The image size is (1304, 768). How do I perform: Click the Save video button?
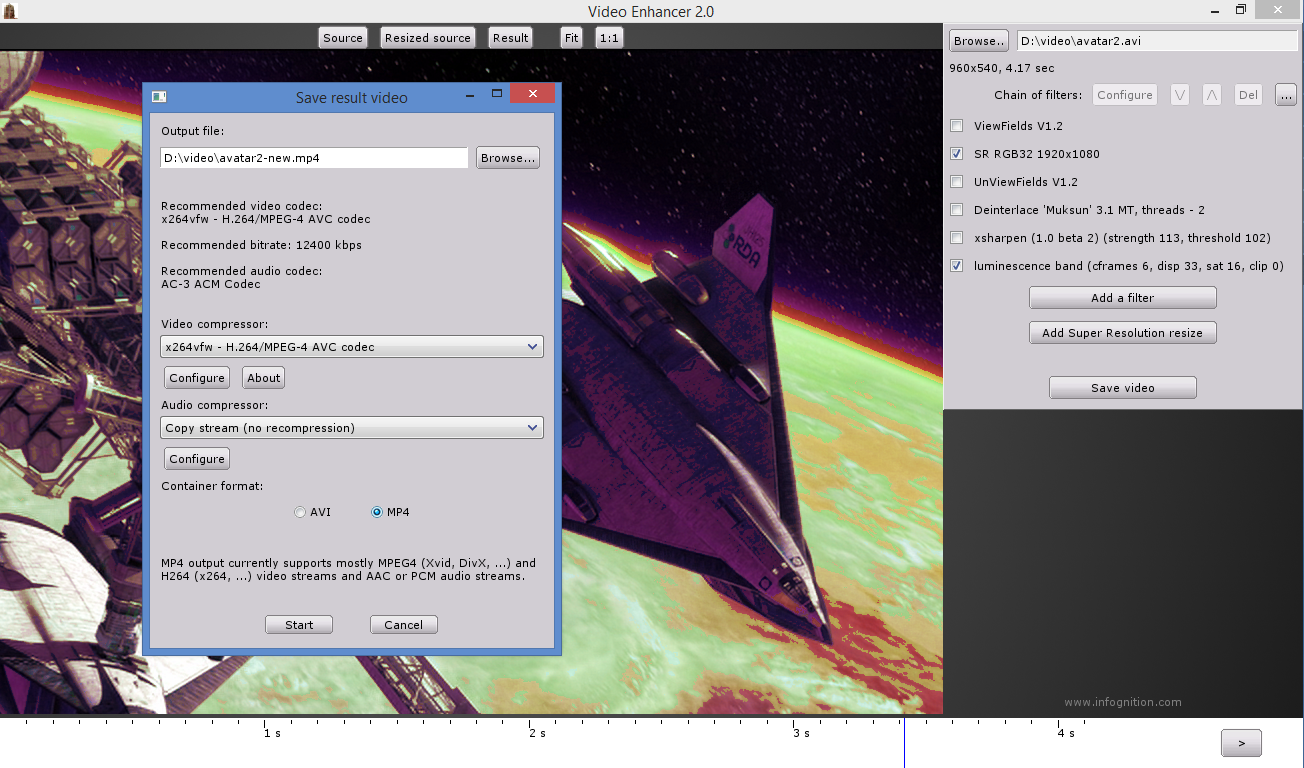(x=1123, y=388)
